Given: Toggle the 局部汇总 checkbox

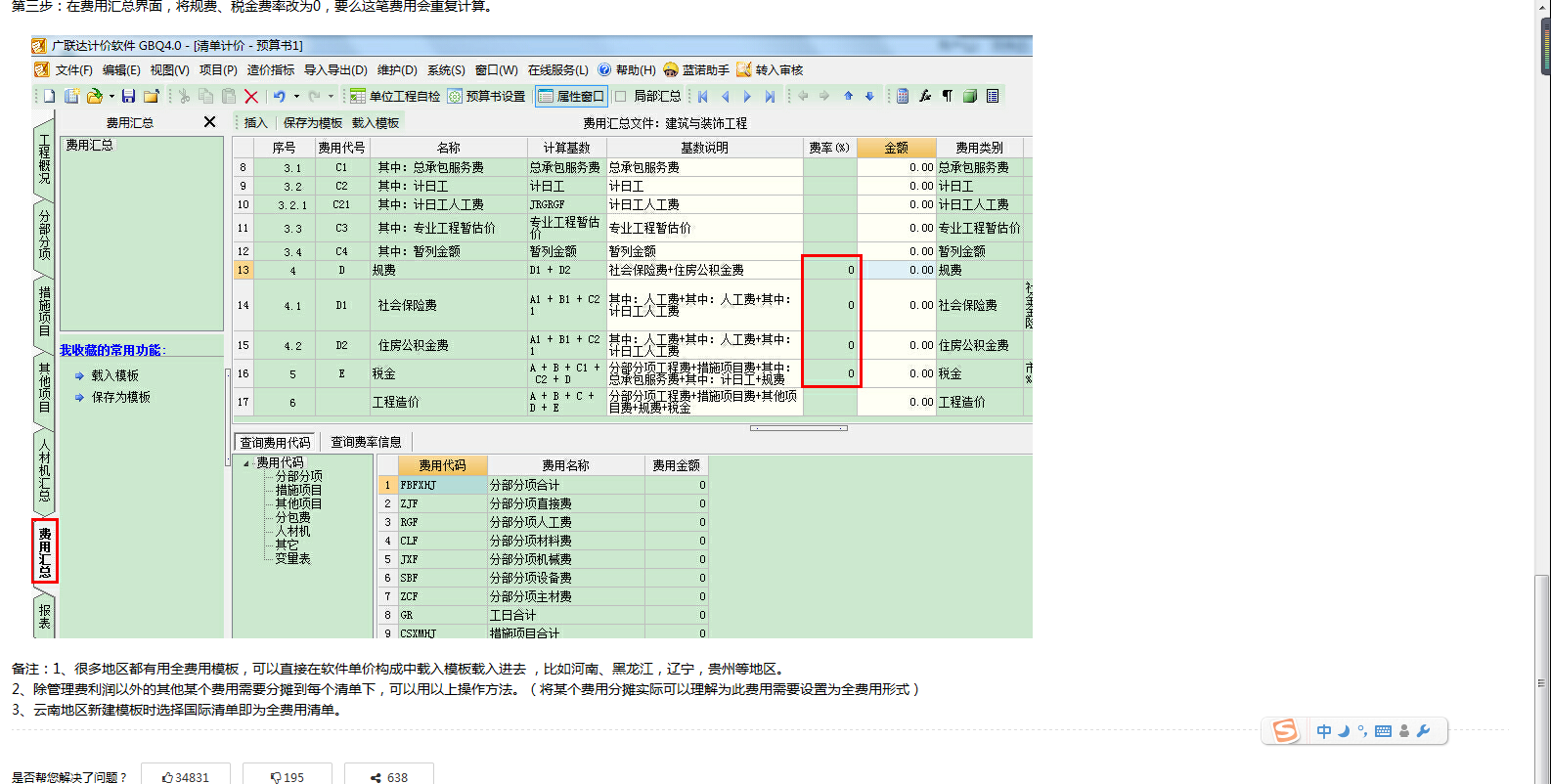Looking at the screenshot, I should point(621,96).
